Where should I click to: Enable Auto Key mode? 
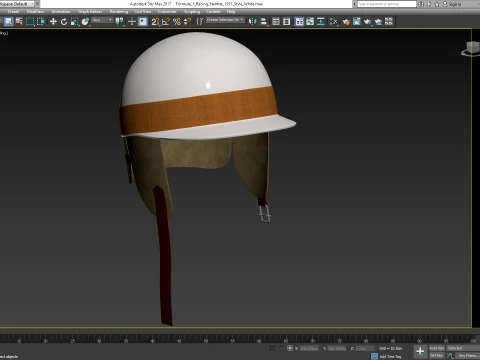coord(437,348)
